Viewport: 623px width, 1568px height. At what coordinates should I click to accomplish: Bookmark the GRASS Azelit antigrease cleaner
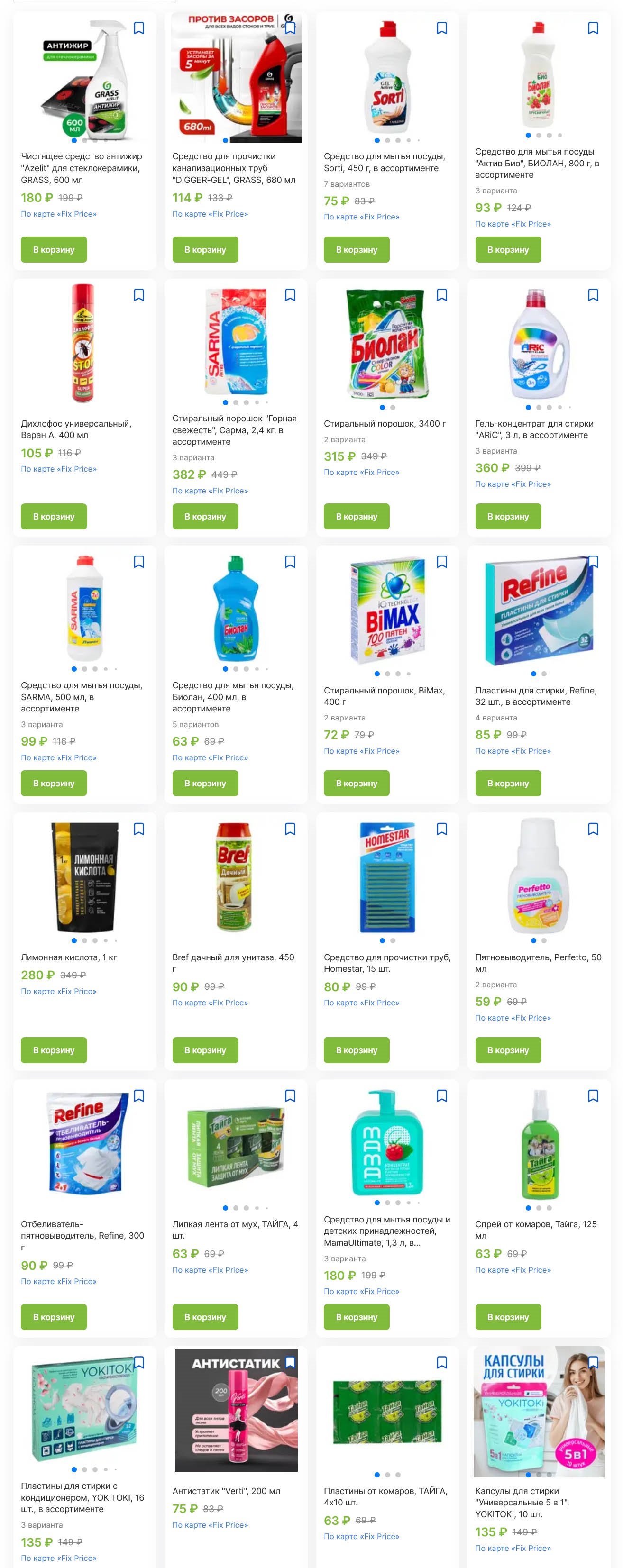[x=139, y=28]
